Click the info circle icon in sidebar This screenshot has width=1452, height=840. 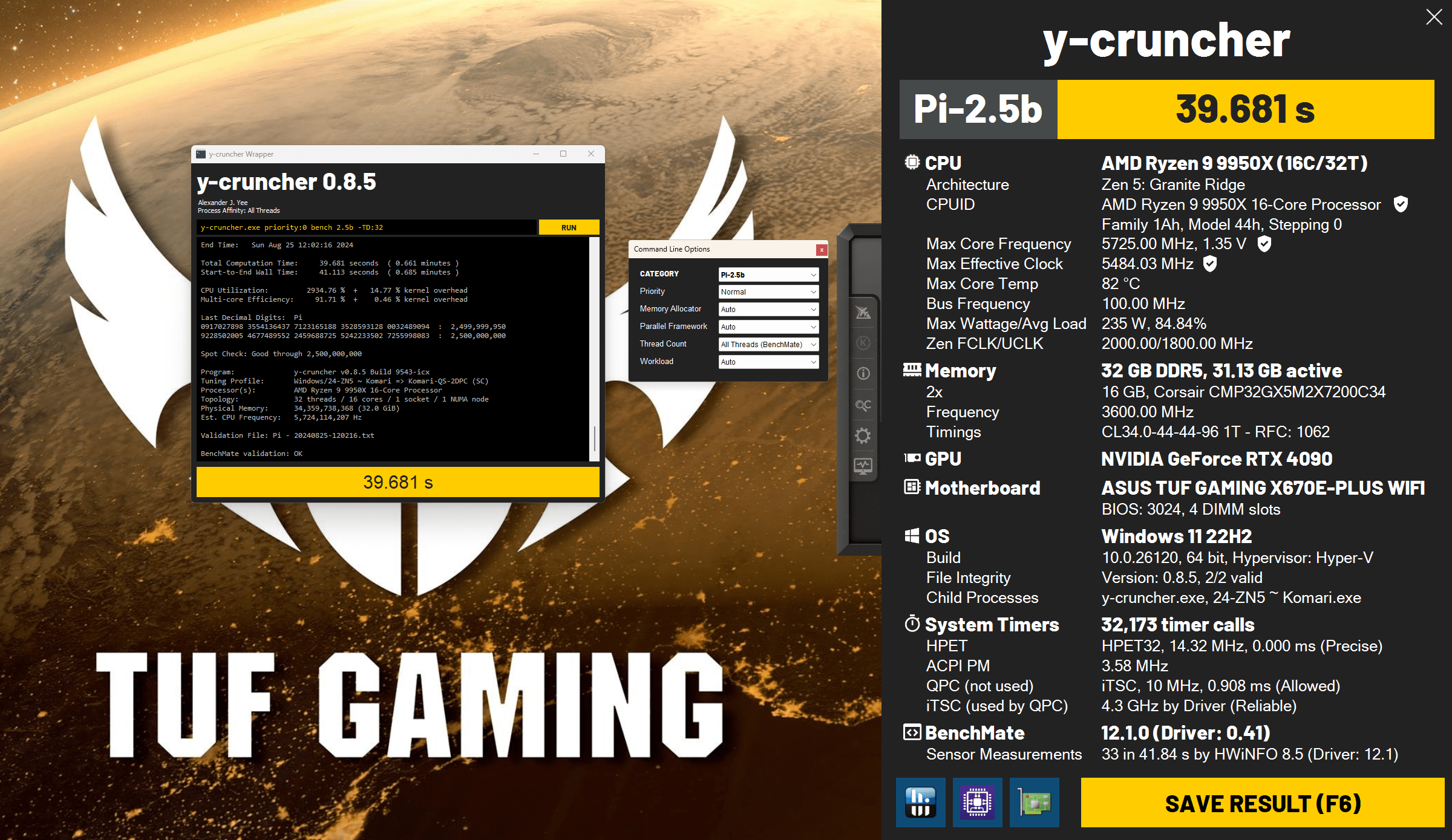[863, 374]
